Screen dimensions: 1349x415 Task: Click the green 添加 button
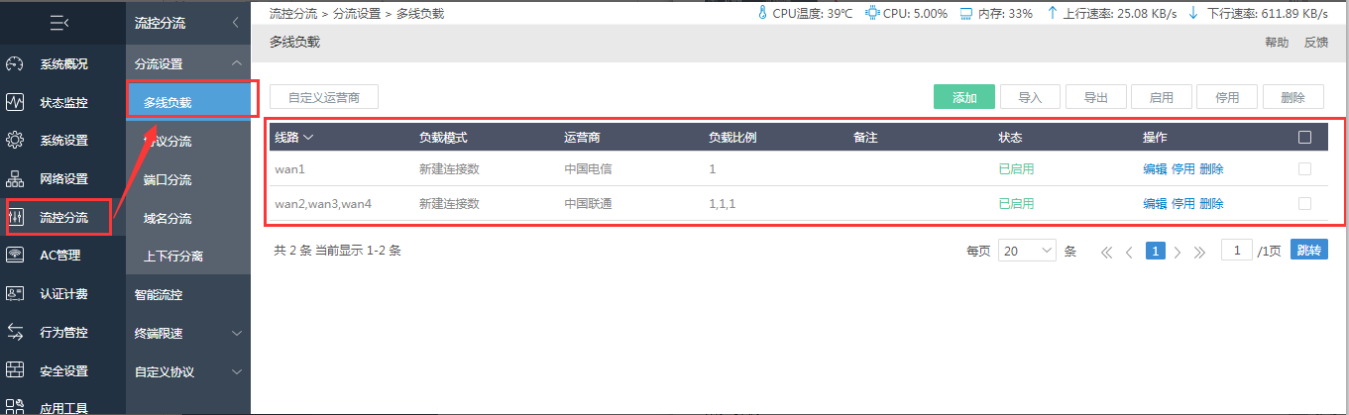(x=964, y=97)
